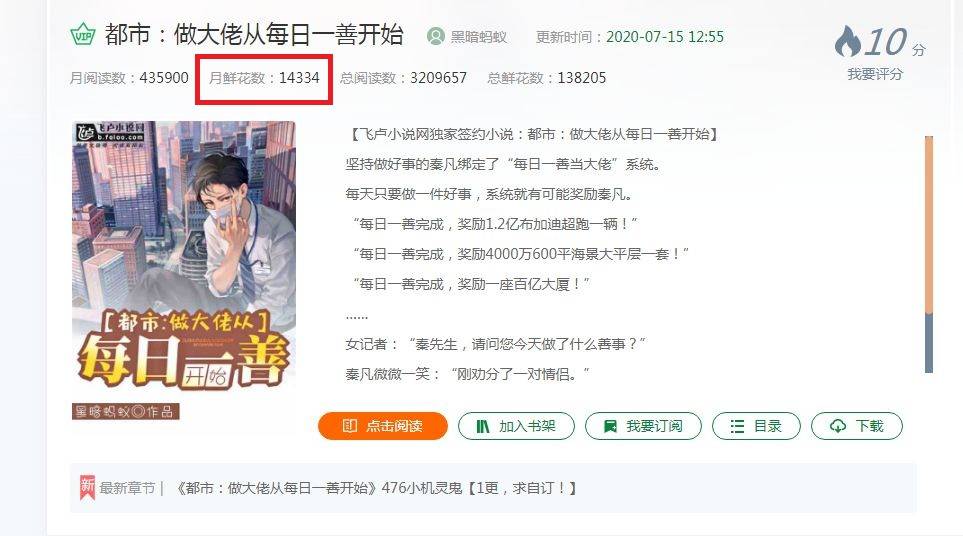Screen dimensions: 963x536
Task: Click the cloud download icon in 下载
Action: click(x=838, y=426)
